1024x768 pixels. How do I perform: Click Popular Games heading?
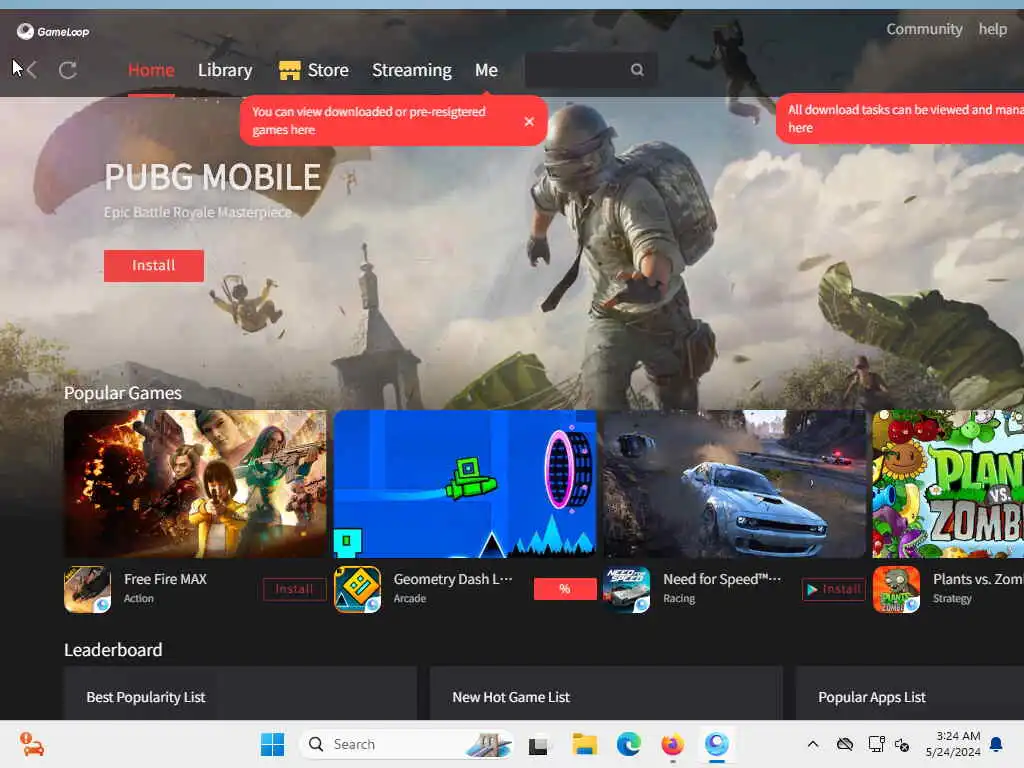point(123,393)
